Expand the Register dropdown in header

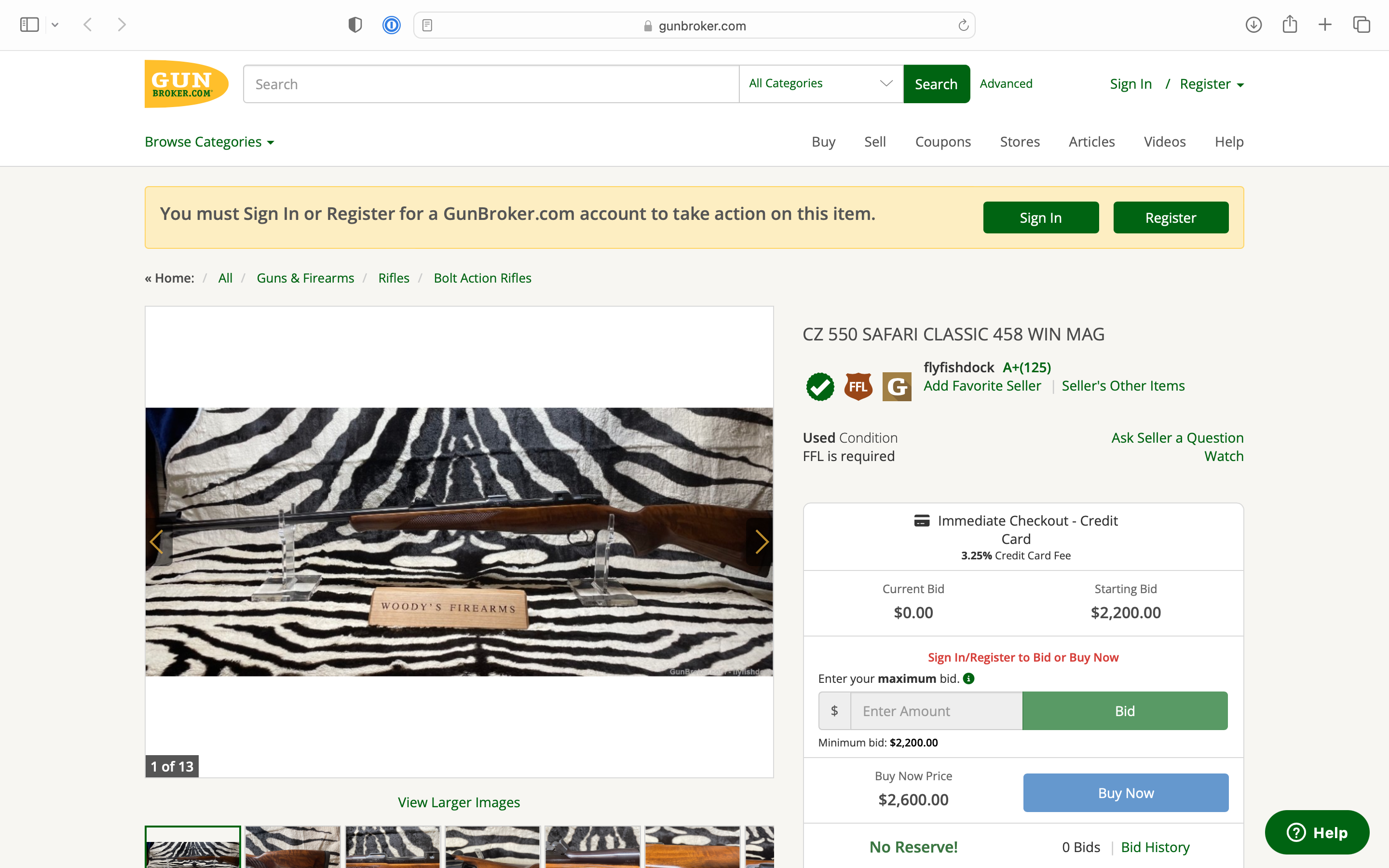pos(1212,84)
